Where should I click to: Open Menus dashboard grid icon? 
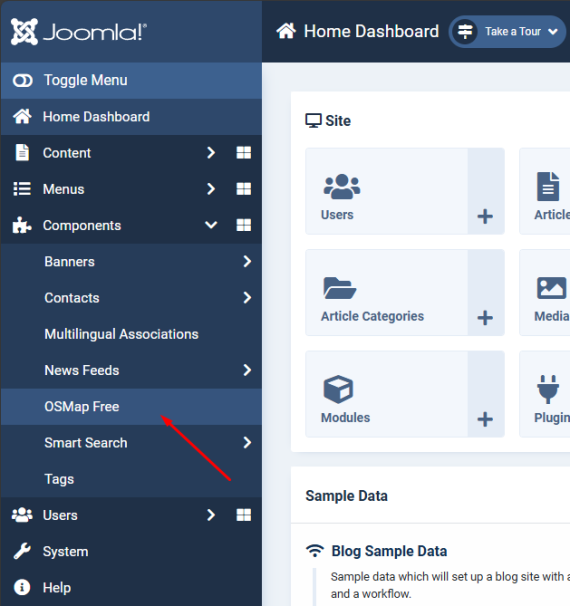(243, 189)
